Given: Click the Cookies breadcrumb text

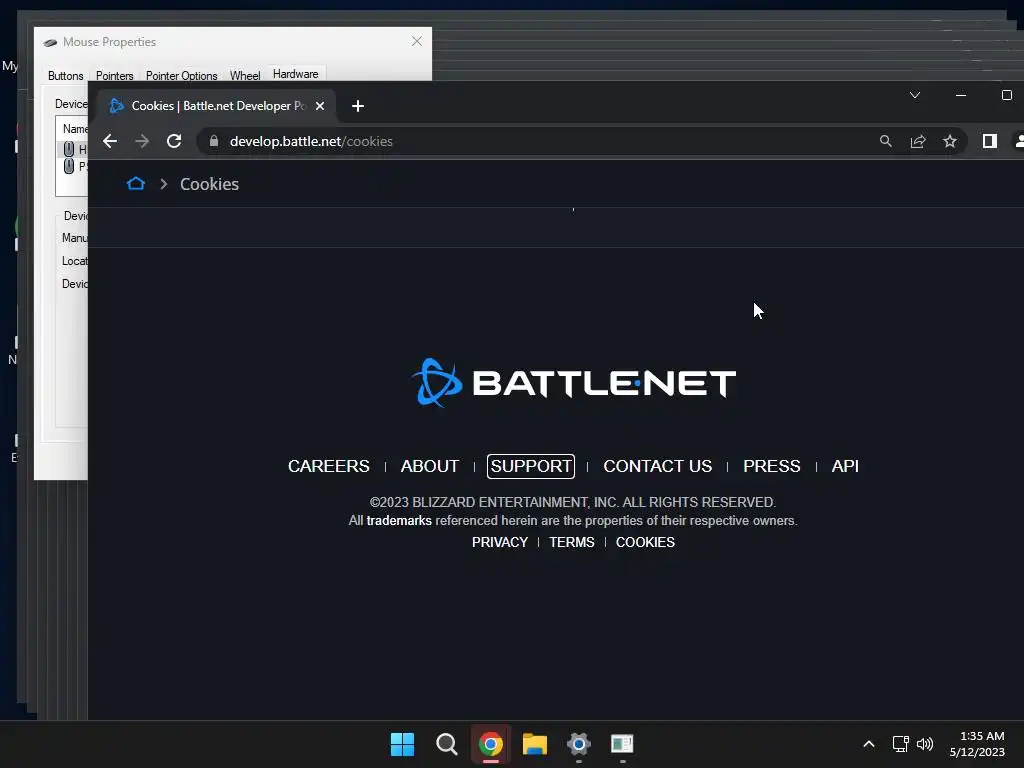Looking at the screenshot, I should pos(210,184).
